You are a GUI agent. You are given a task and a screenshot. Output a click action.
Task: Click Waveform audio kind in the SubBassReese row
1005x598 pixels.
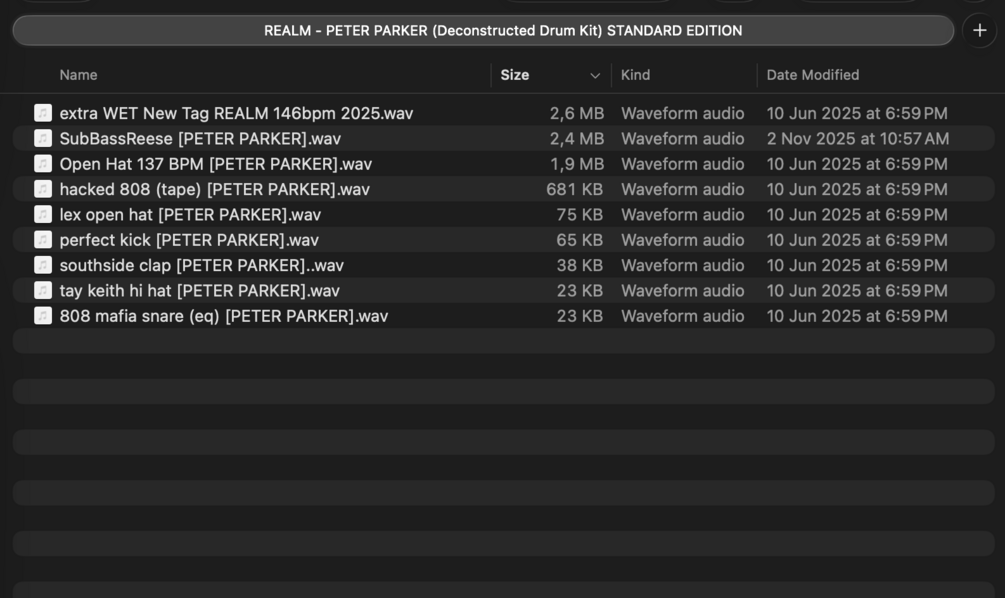click(x=683, y=138)
